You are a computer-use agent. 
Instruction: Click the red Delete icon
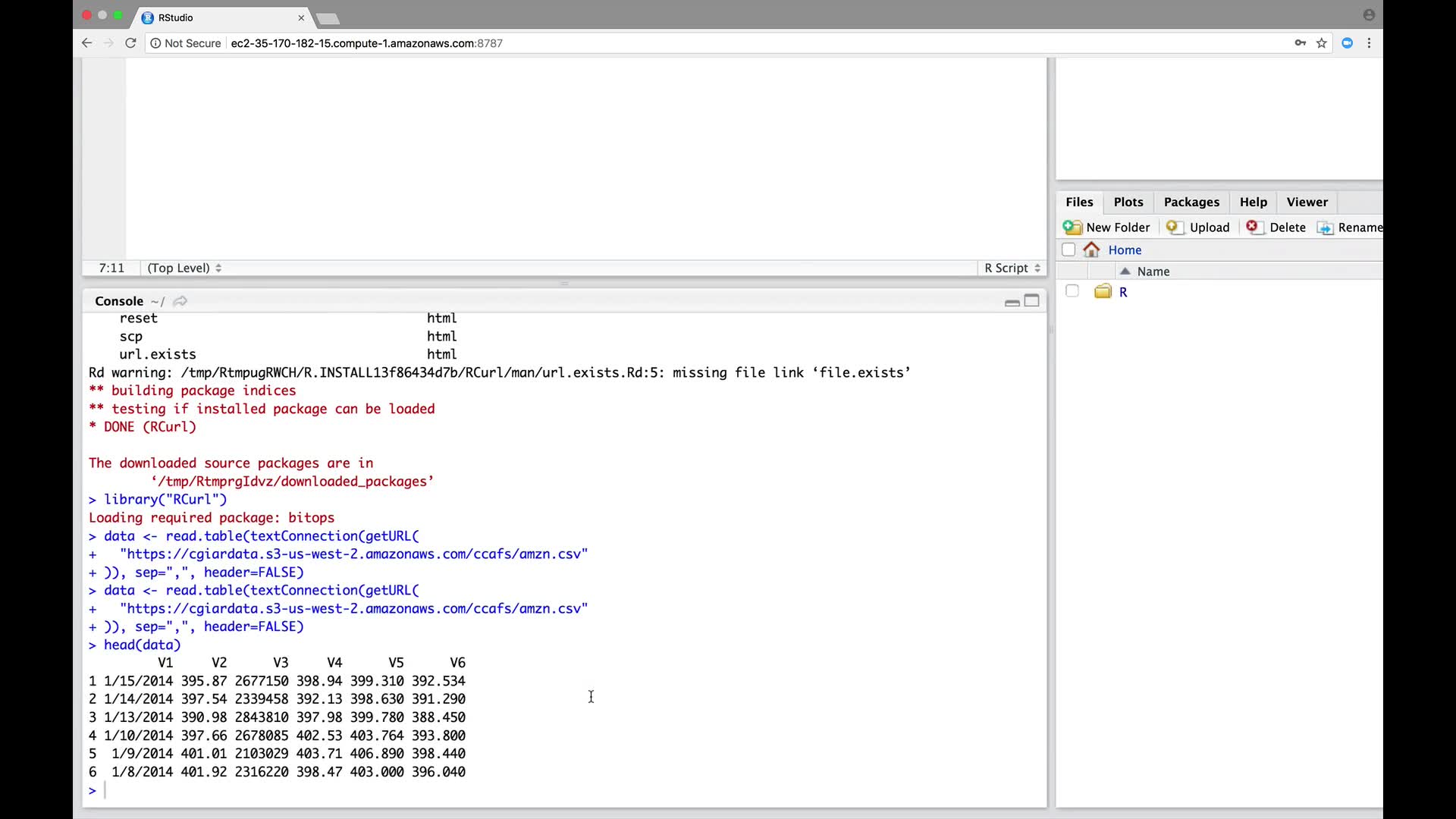pyautogui.click(x=1253, y=227)
